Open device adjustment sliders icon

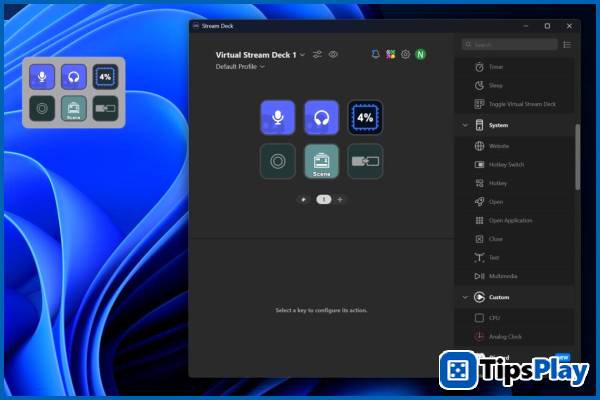pos(317,54)
